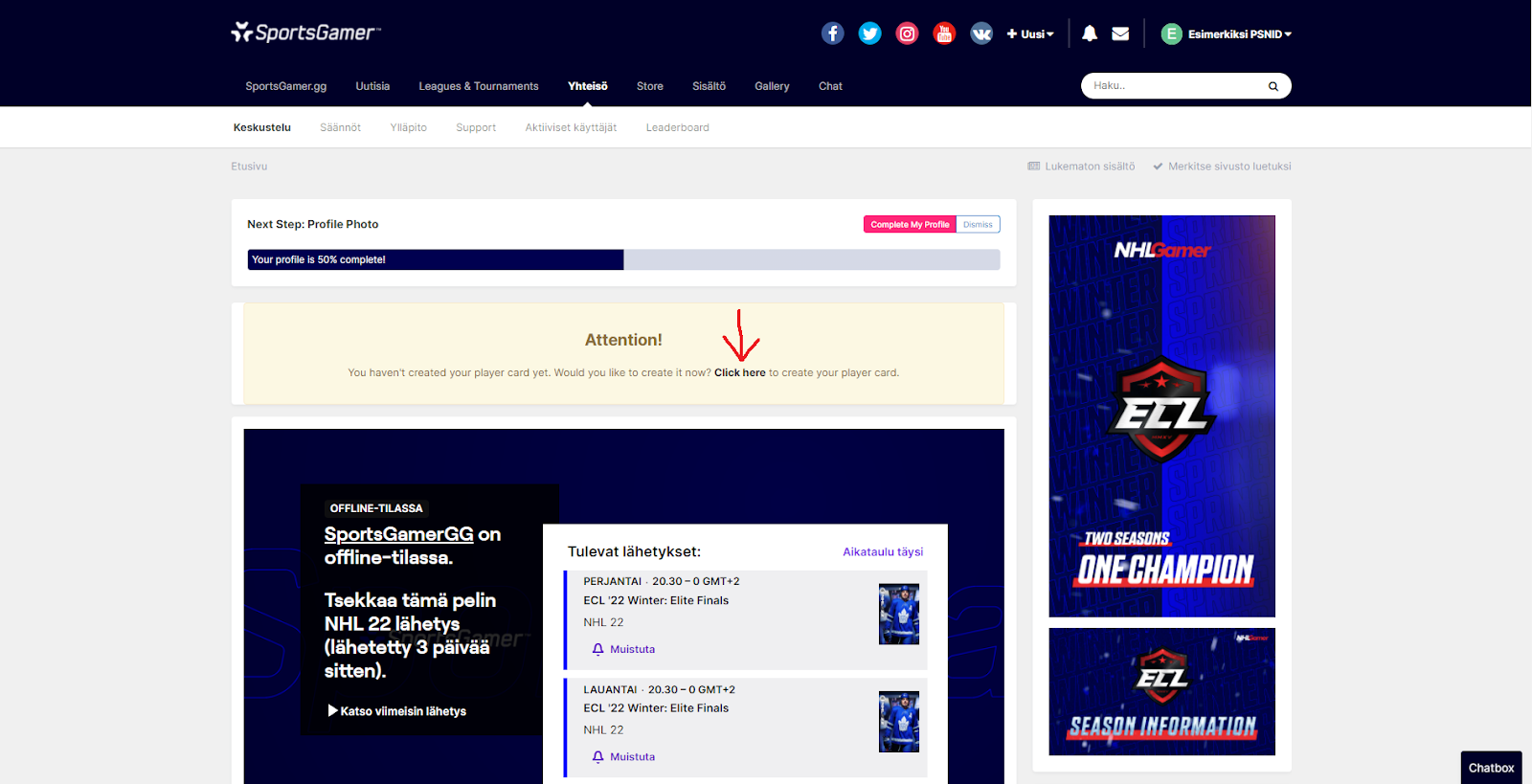Click the profile completion progress bar

pos(623,259)
